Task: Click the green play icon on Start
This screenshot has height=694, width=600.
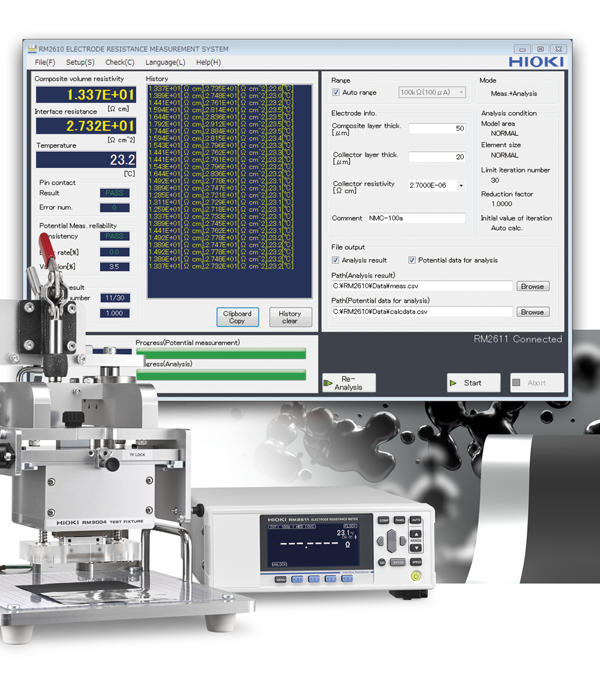Action: click(453, 383)
